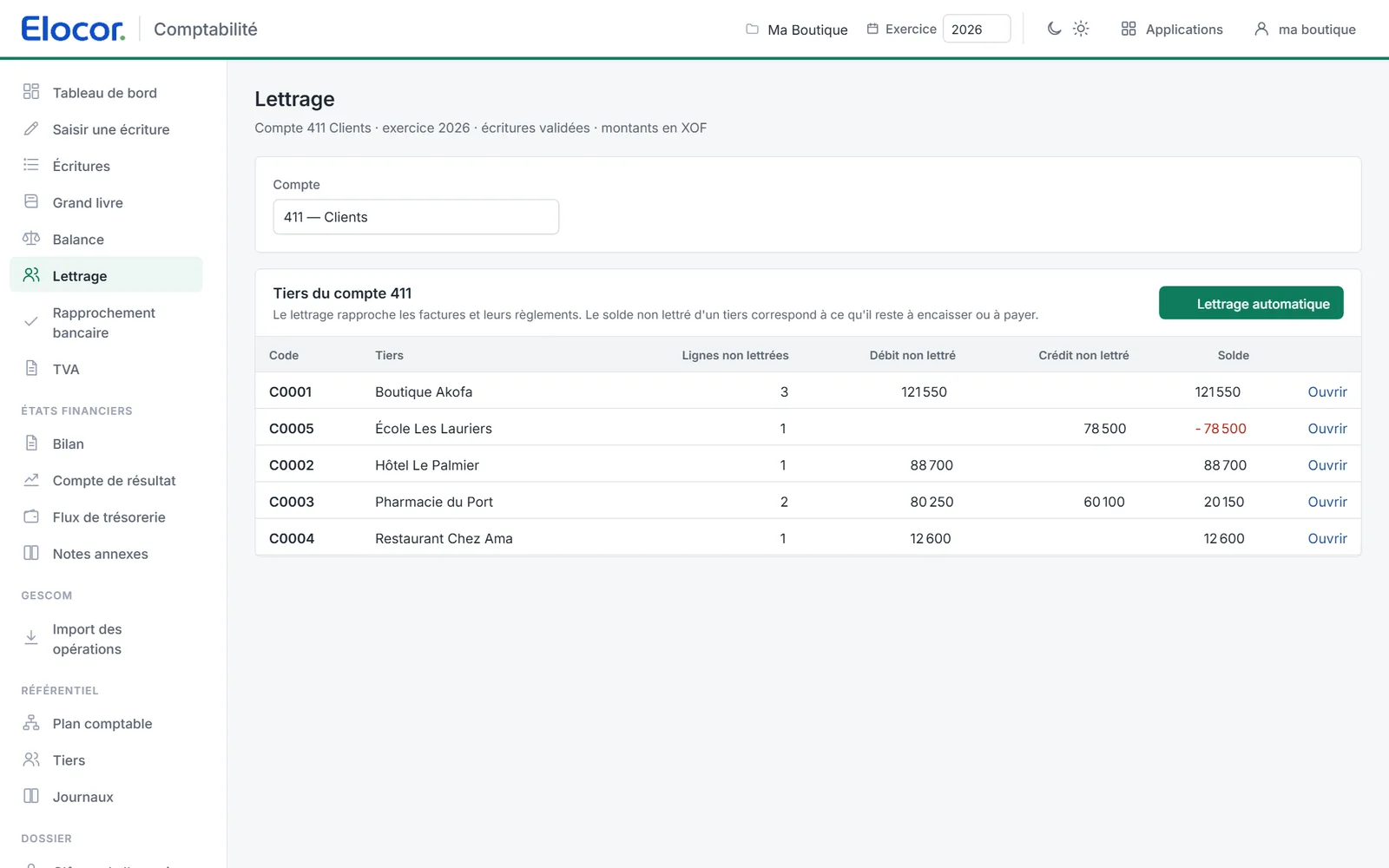Click the Flux de trésorerie wallet icon

(x=31, y=516)
